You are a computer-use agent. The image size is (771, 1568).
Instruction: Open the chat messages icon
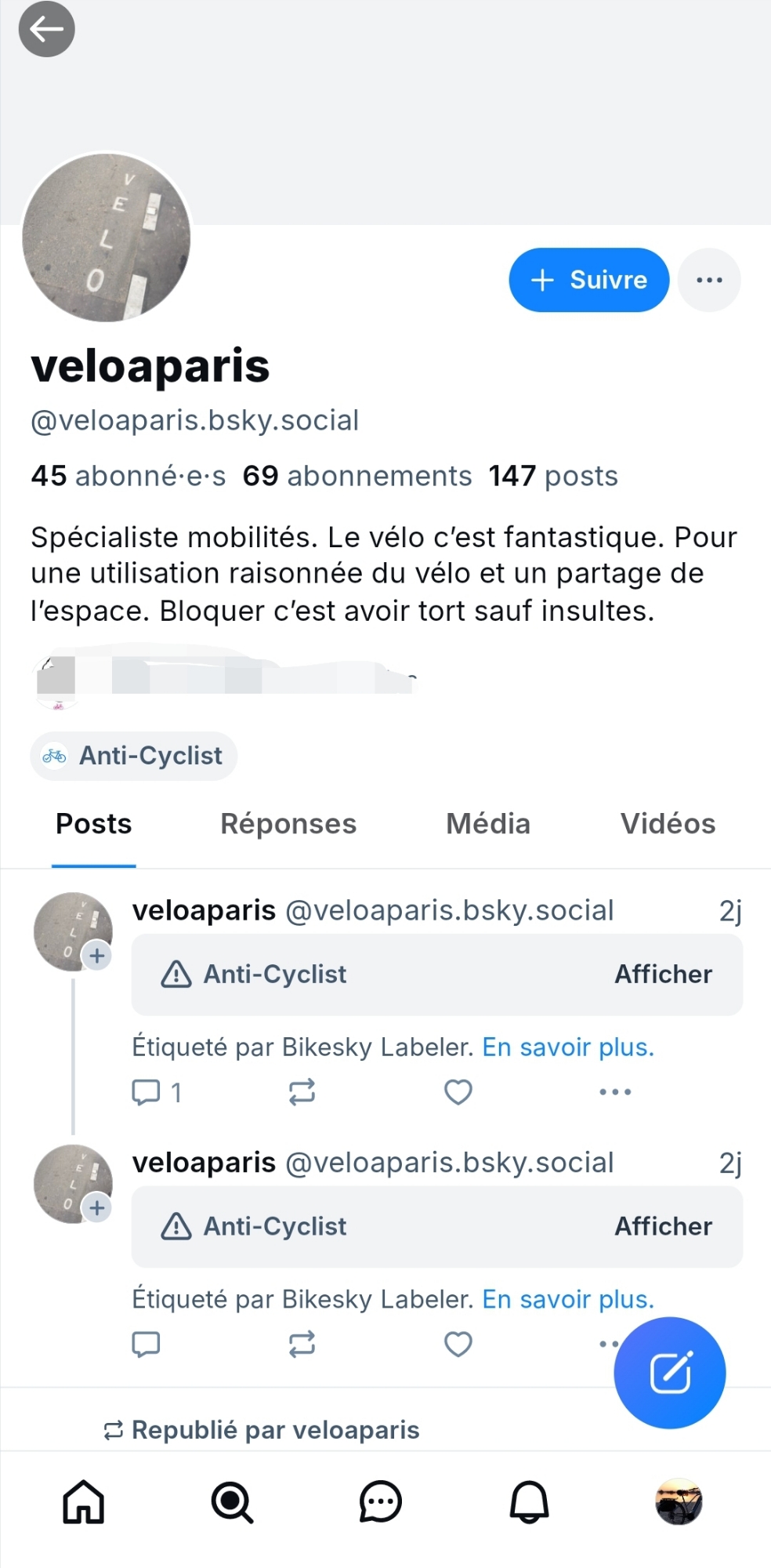381,1501
